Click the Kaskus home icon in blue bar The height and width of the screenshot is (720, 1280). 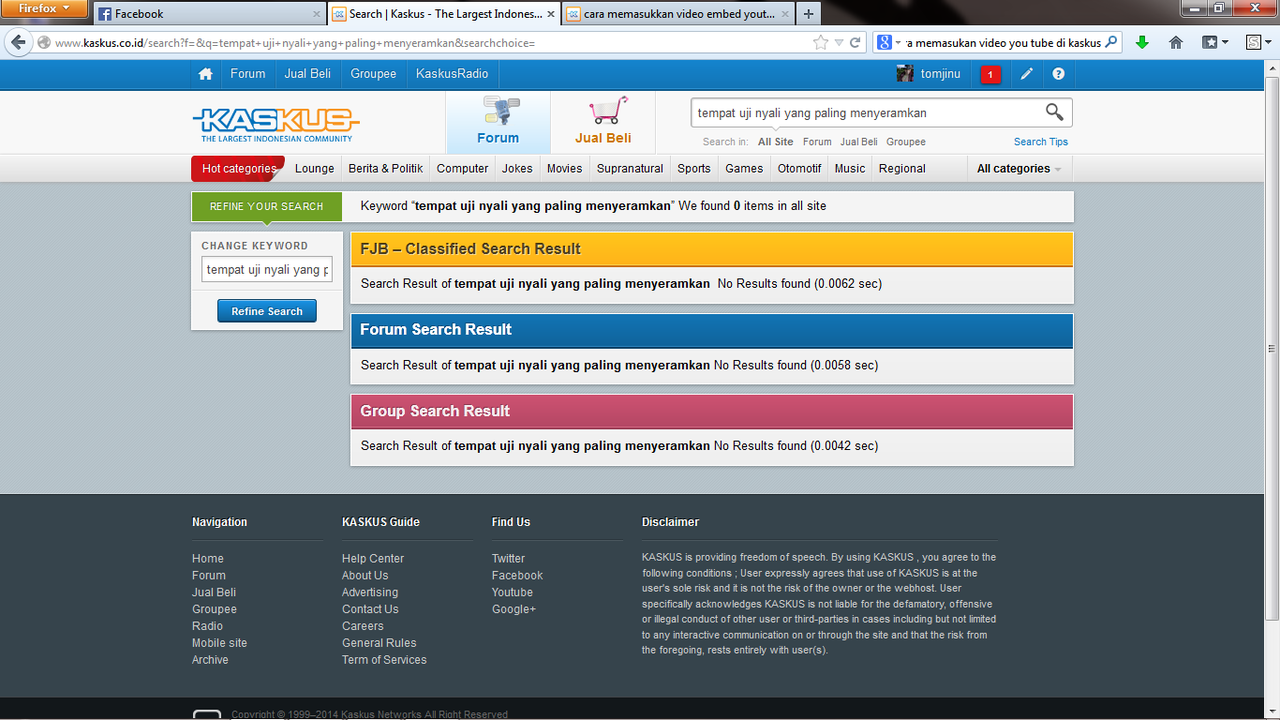pyautogui.click(x=205, y=74)
